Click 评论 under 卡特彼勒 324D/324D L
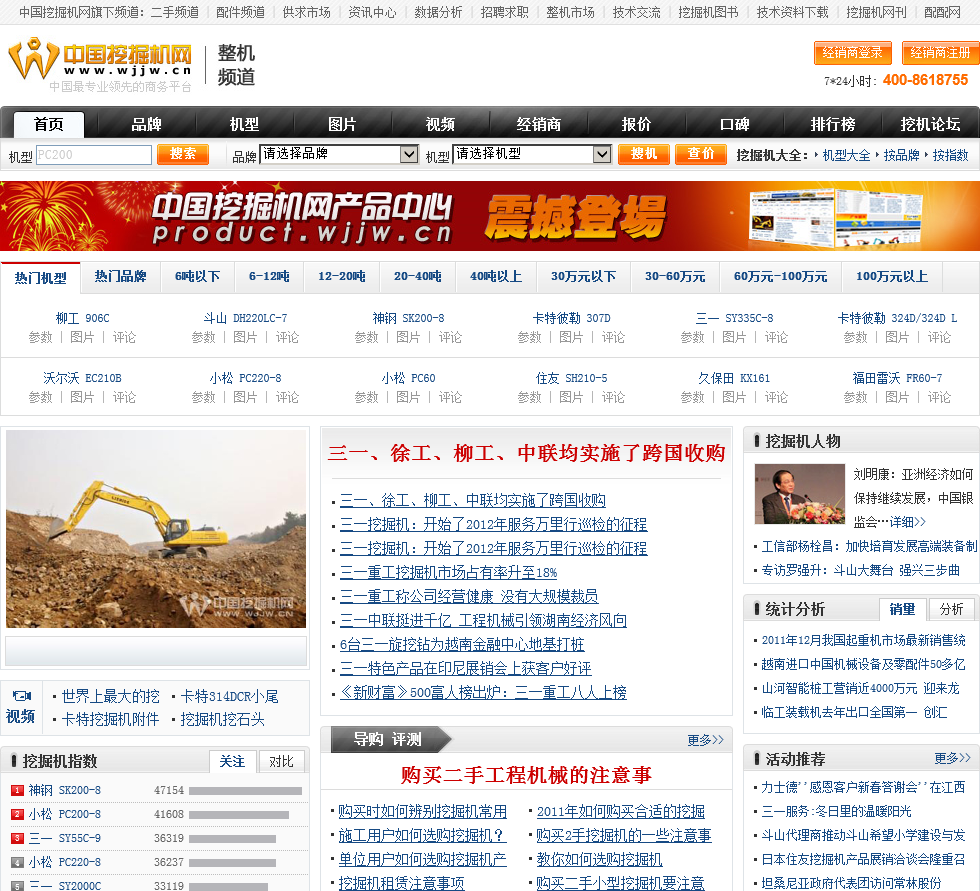The height and width of the screenshot is (891, 980). 939,337
